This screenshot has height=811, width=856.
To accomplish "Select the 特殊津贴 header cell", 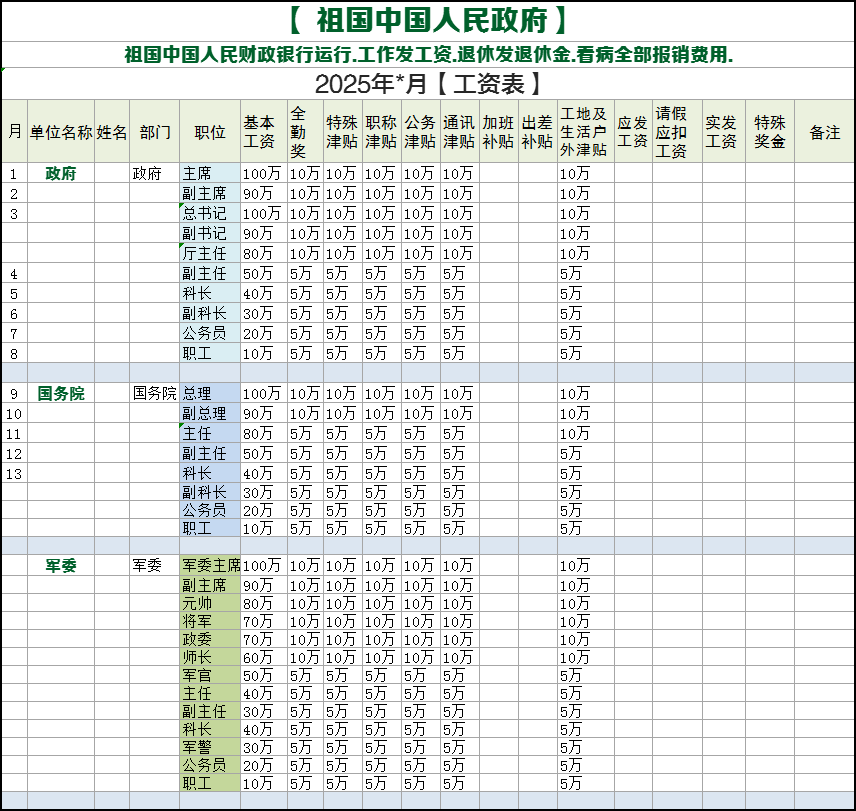I will pos(343,132).
